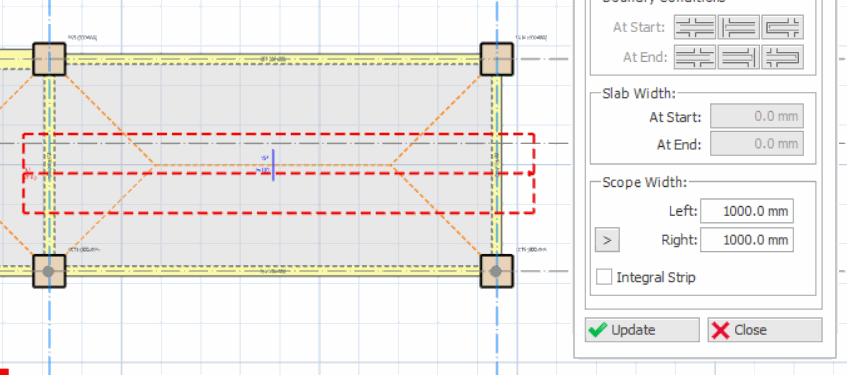Viewport: 847px width, 375px height.
Task: Choose hooked-bar boundary icon in At Start row
Action: pos(782,27)
